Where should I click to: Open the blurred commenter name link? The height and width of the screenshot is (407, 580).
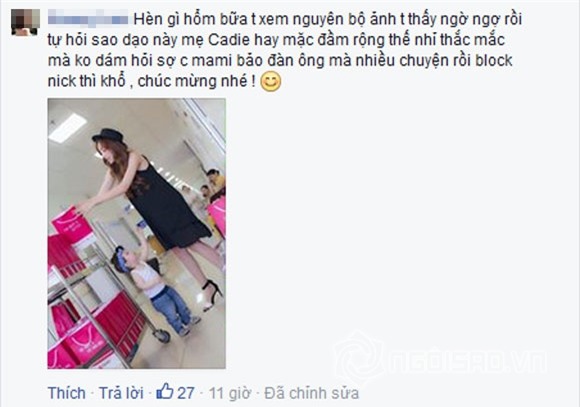[88, 18]
